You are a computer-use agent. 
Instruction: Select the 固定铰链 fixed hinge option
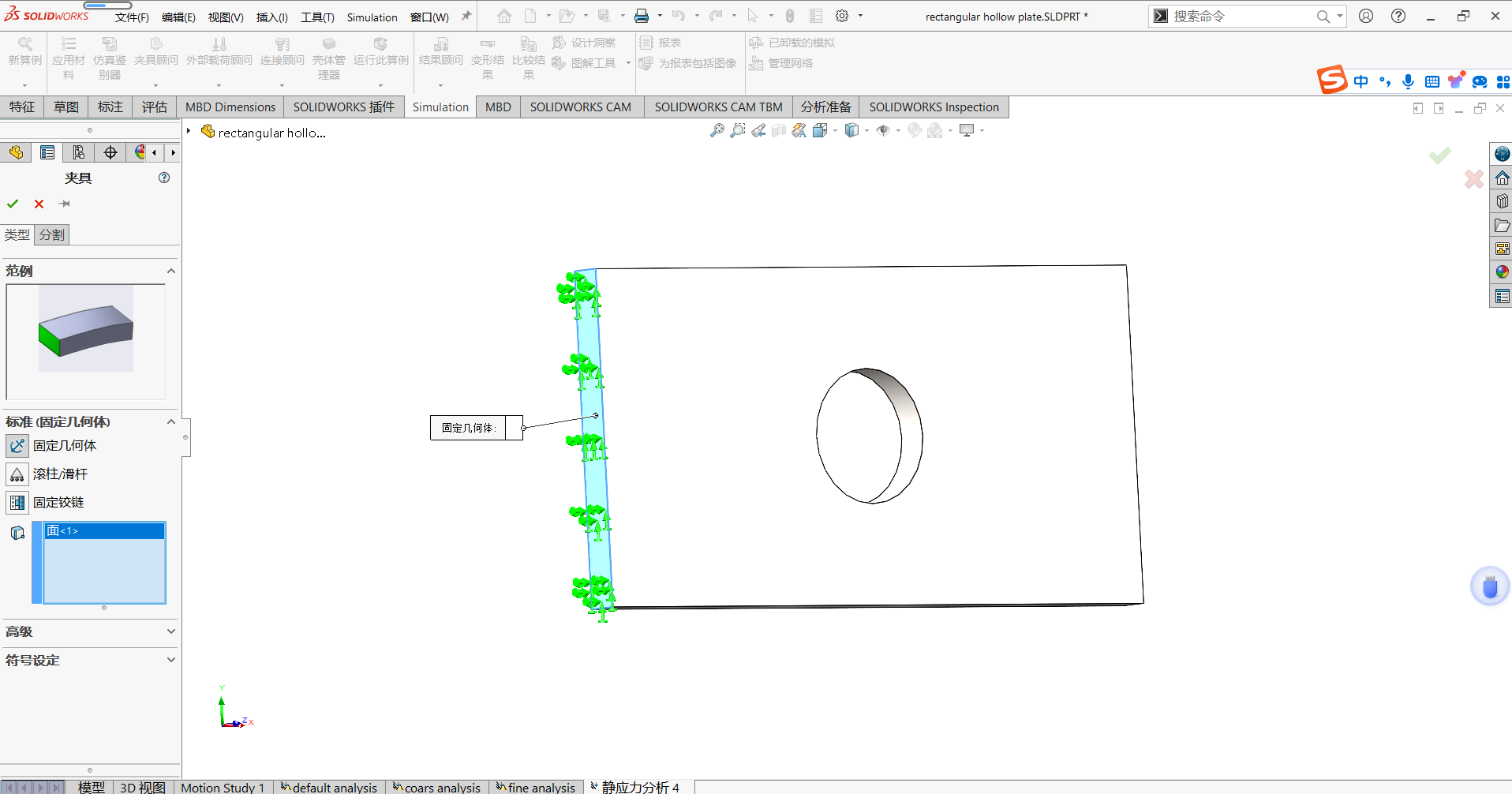click(58, 503)
